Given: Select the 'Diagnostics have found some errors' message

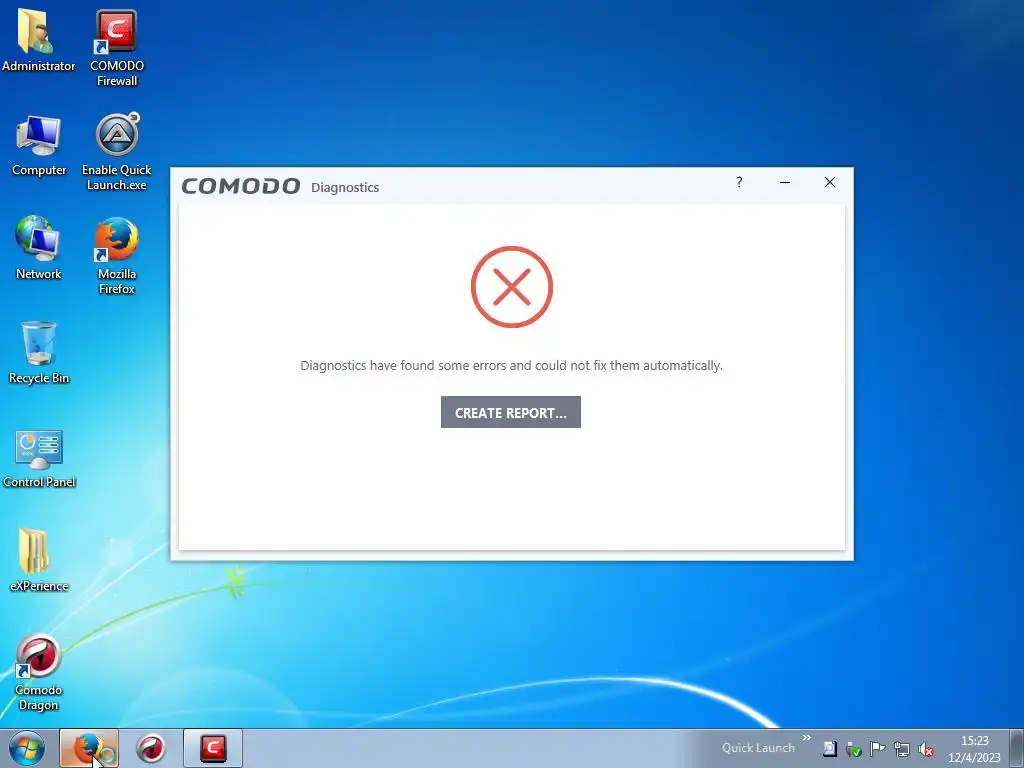Looking at the screenshot, I should point(511,365).
